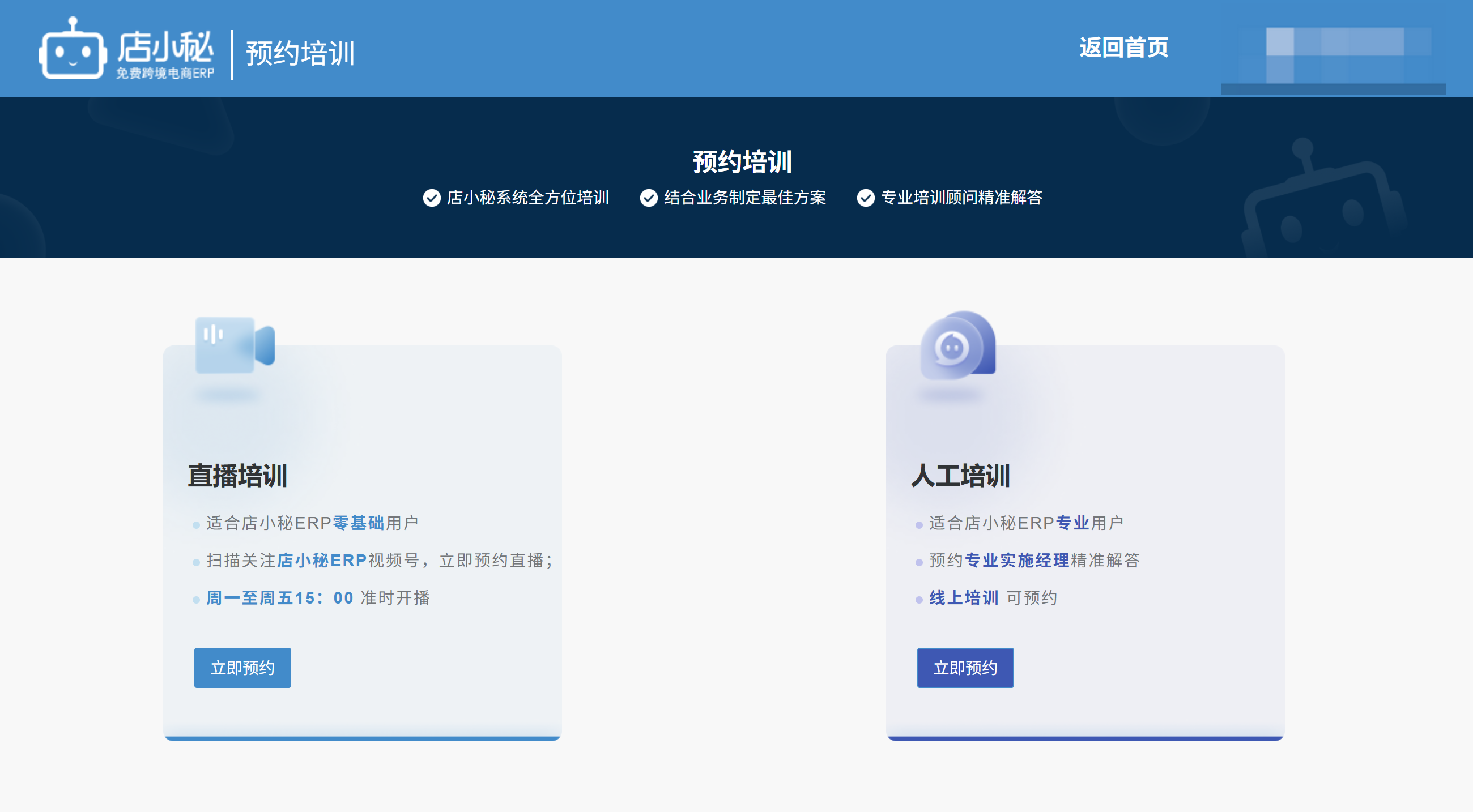Click the large 预约培训 banner heading
This screenshot has height=812, width=1473.
742,162
